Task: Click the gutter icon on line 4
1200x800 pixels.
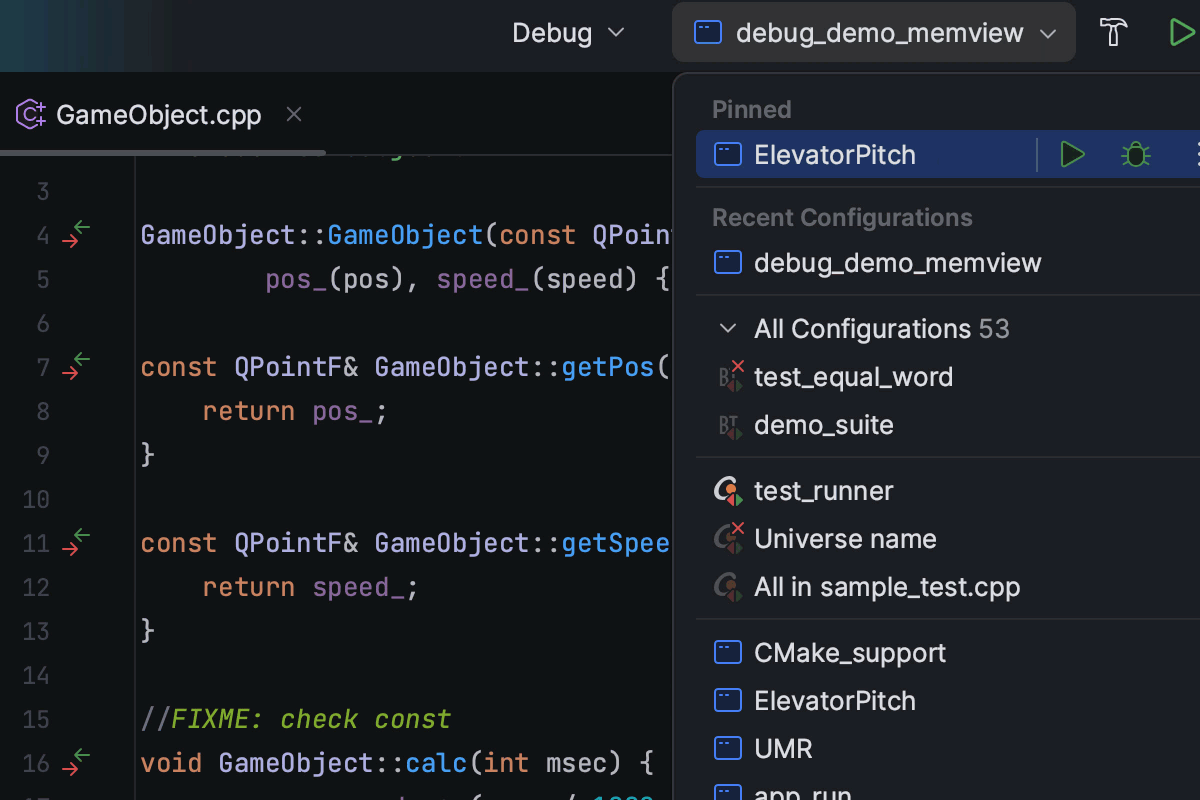Action: (76, 235)
